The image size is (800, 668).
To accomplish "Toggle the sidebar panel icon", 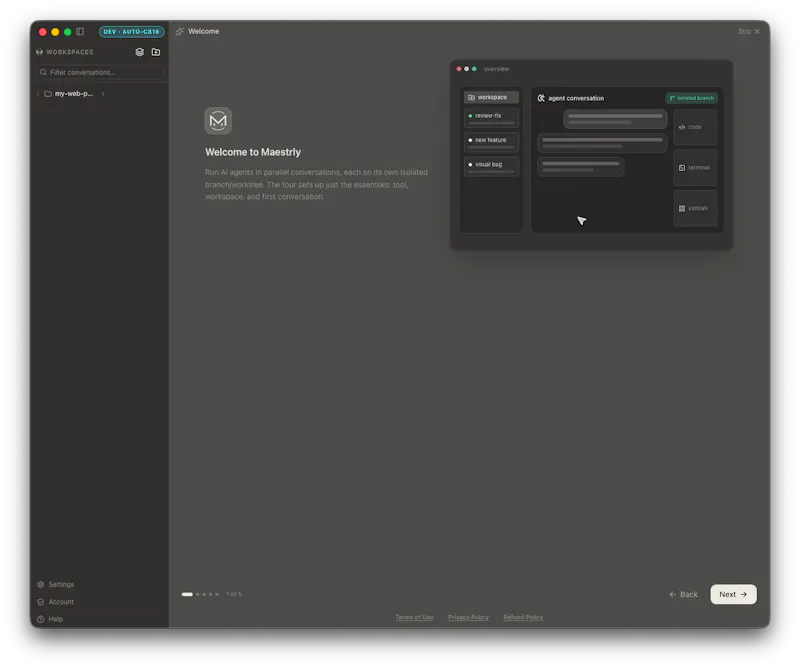I will pos(80,32).
